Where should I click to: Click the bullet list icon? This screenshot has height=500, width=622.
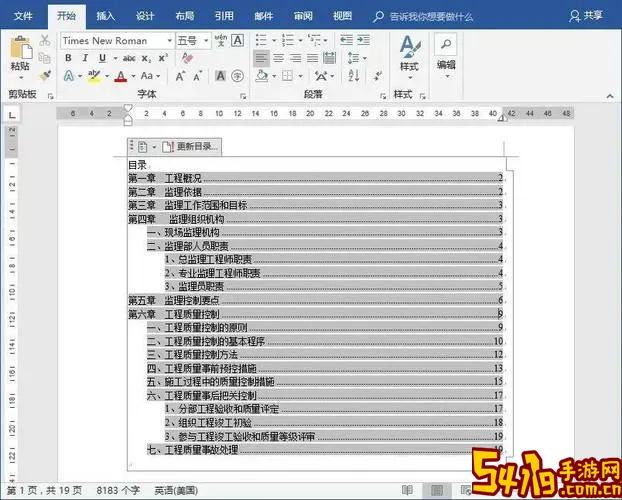click(261, 40)
